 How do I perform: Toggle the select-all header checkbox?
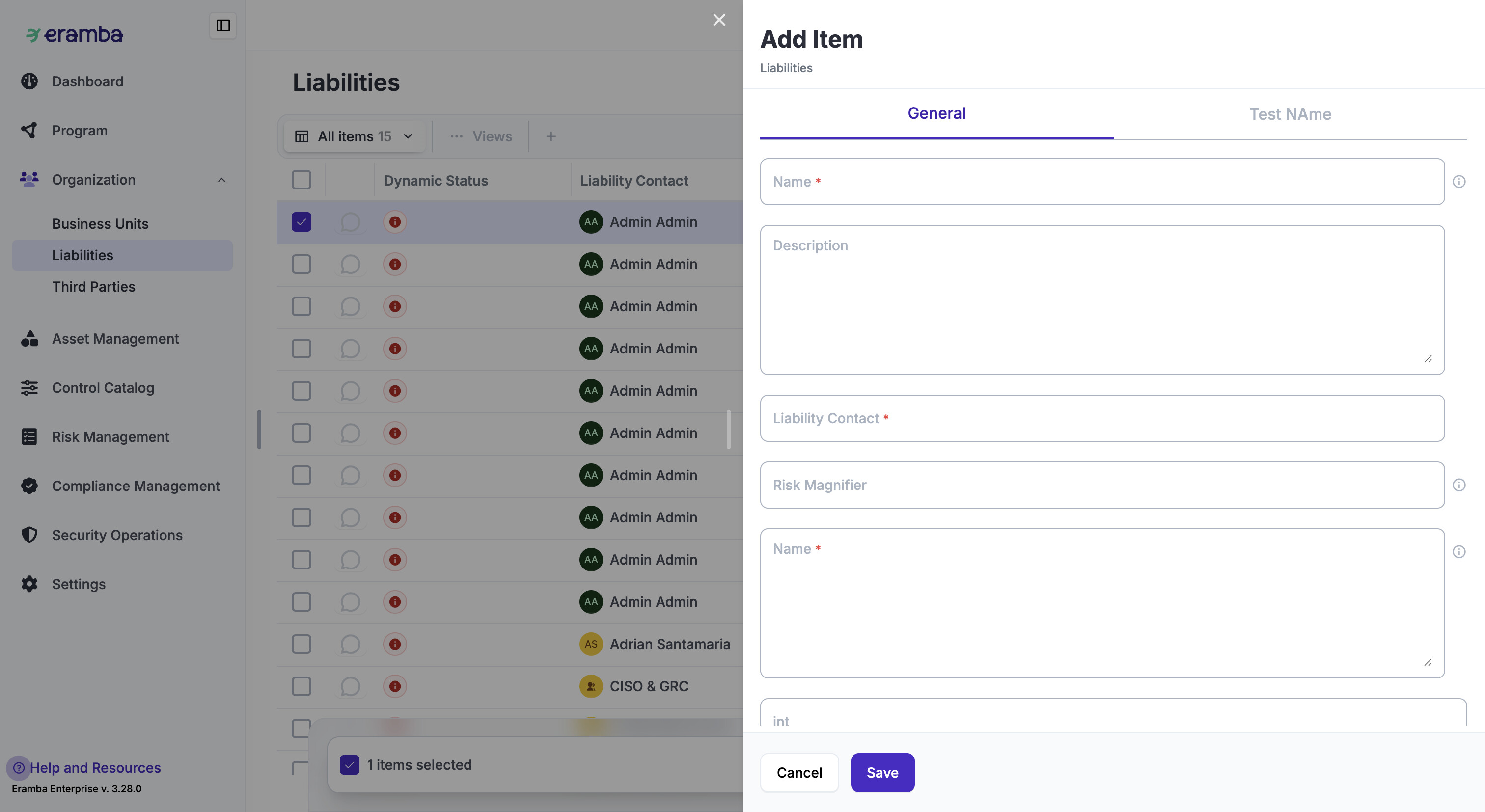coord(302,180)
